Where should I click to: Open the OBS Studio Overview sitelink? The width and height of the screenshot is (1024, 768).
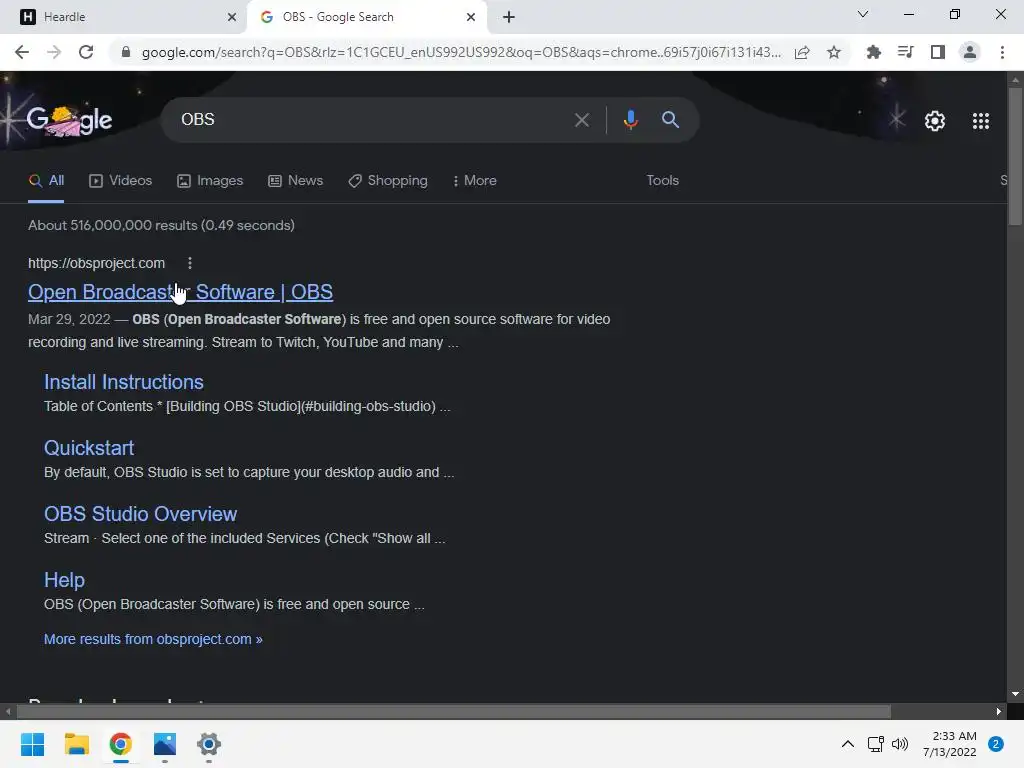140,514
